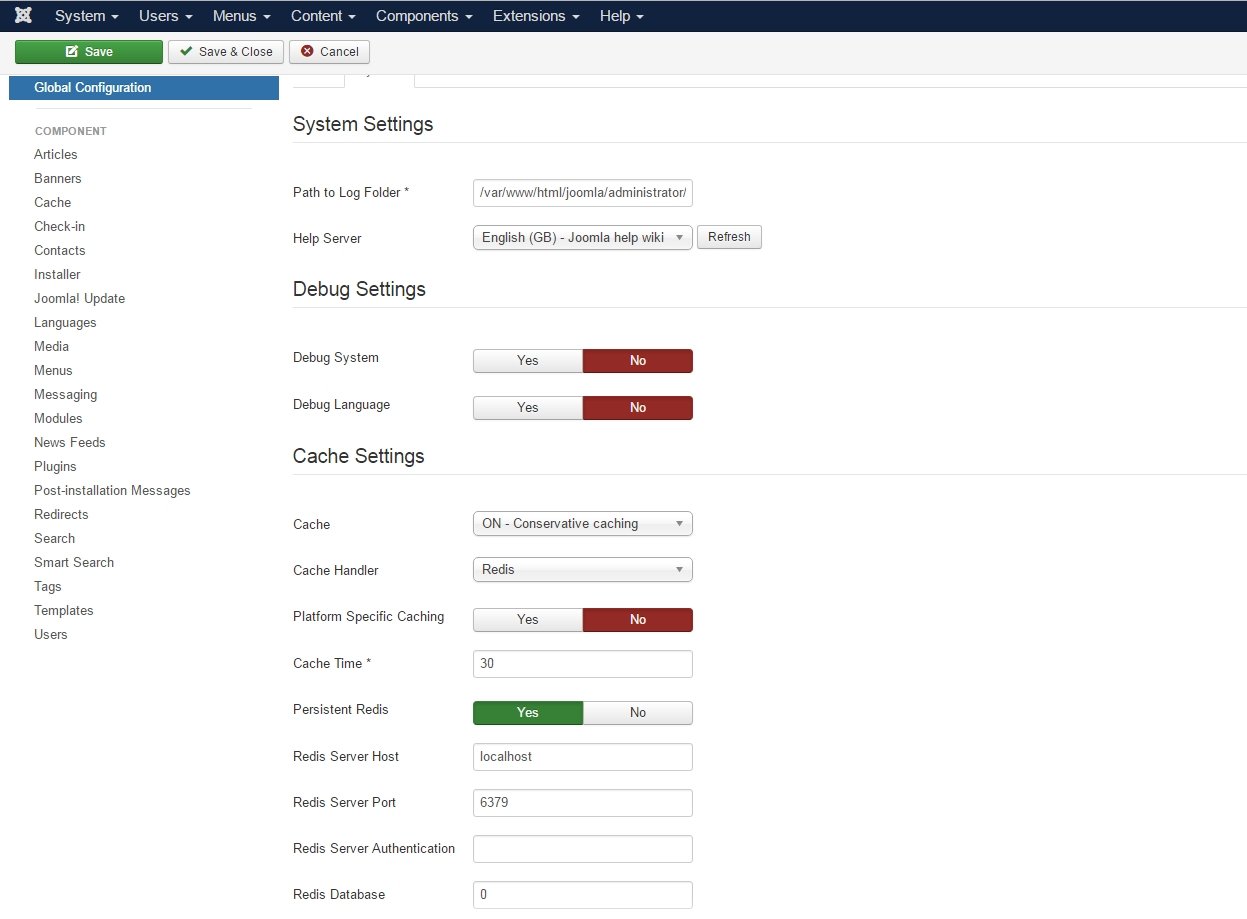Image resolution: width=1247 pixels, height=919 pixels.
Task: Enable Debug Language with Yes
Action: 527,408
